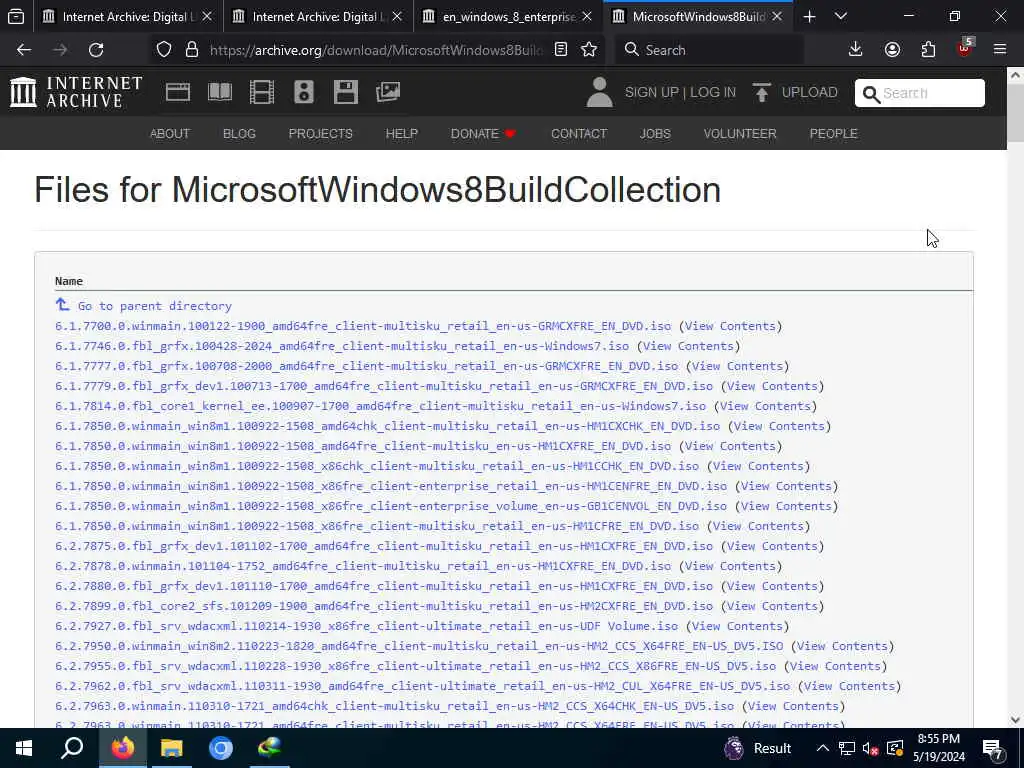Image resolution: width=1024 pixels, height=768 pixels.
Task: Download 6.1.7814.0 fbl_core1_kernel_ee ISO file
Action: [x=381, y=406]
